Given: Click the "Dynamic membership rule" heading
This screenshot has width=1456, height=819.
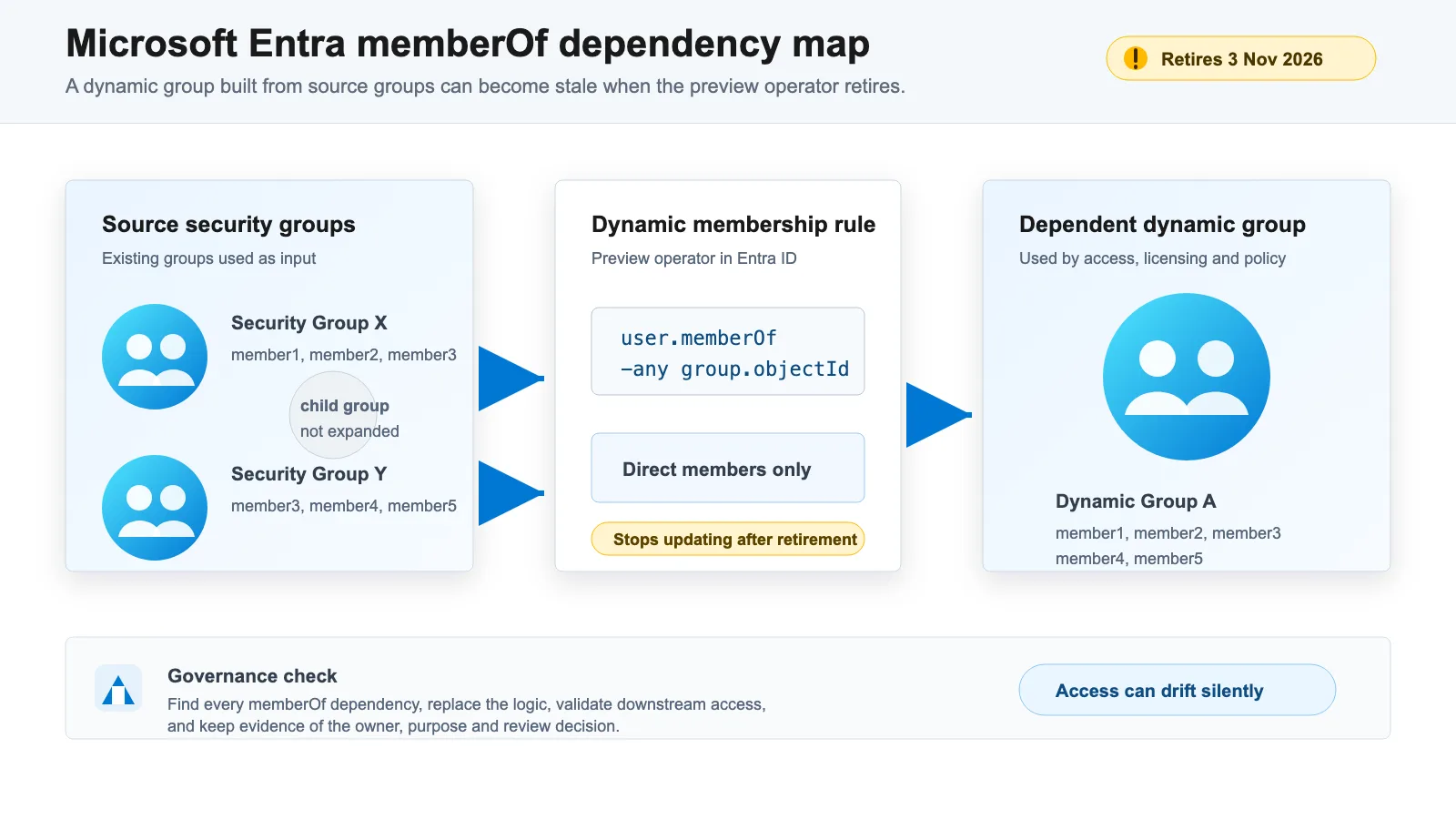Looking at the screenshot, I should tap(733, 225).
